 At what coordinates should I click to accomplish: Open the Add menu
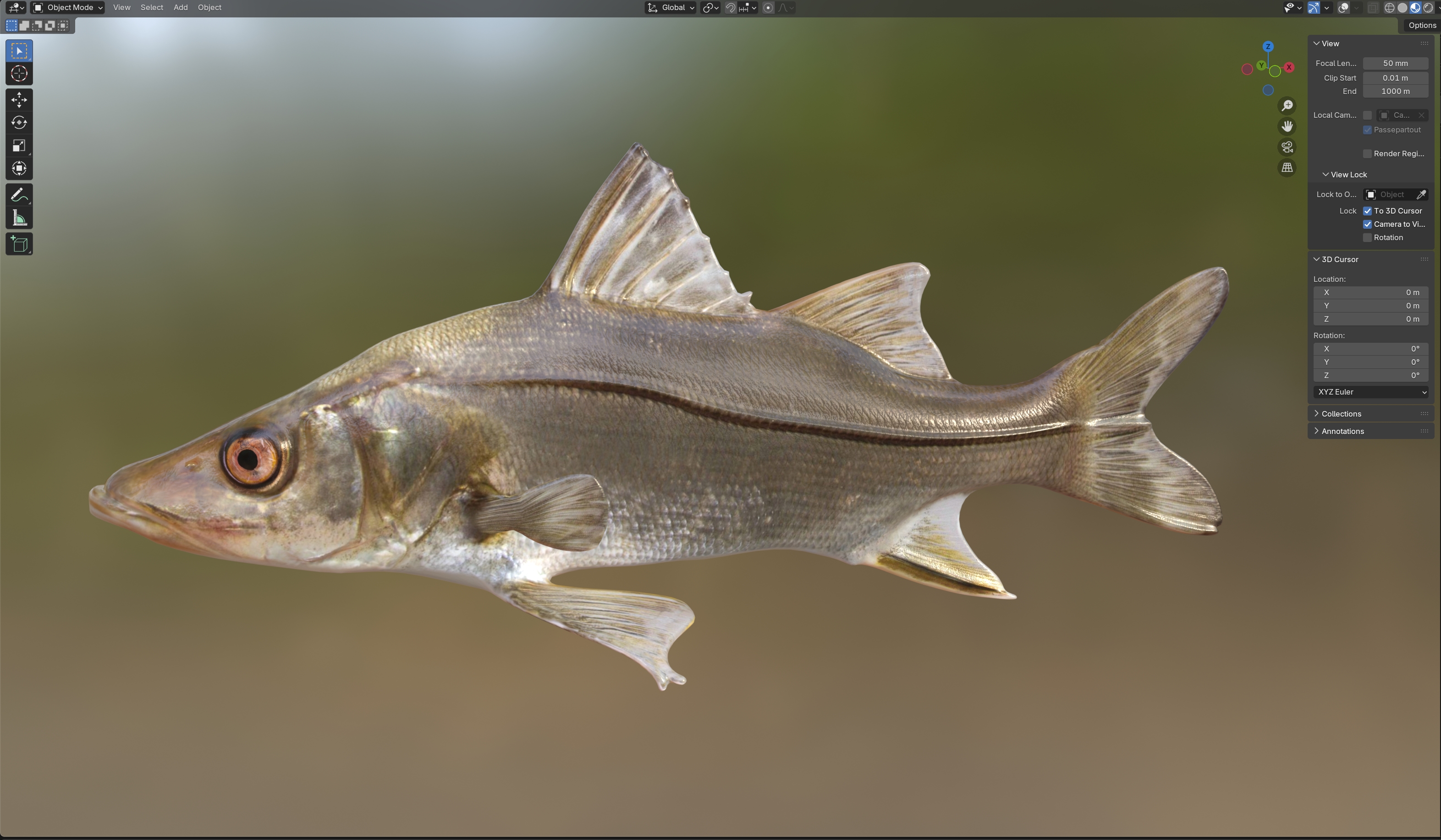pyautogui.click(x=181, y=7)
